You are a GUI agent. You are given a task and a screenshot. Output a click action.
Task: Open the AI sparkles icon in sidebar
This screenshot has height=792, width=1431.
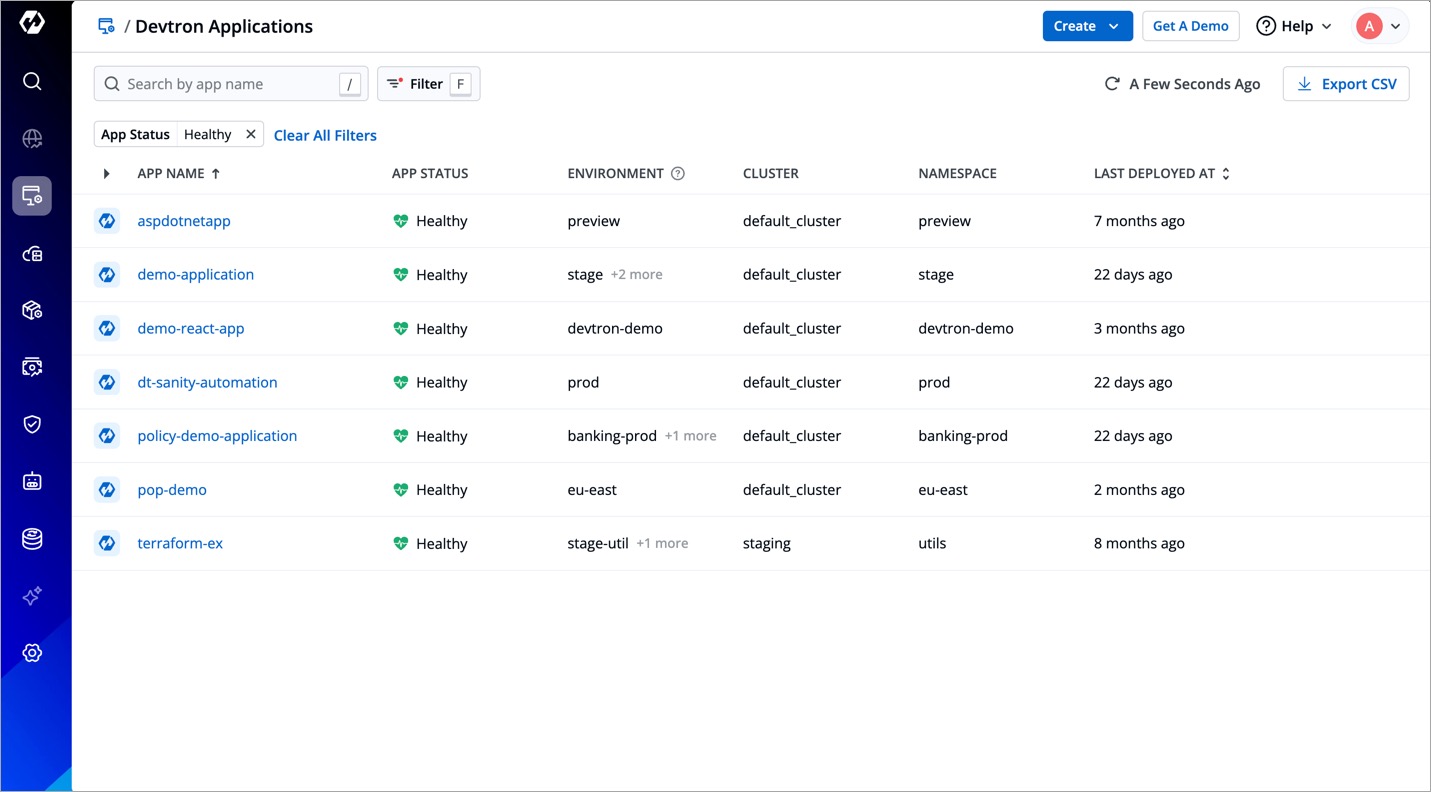(33, 595)
